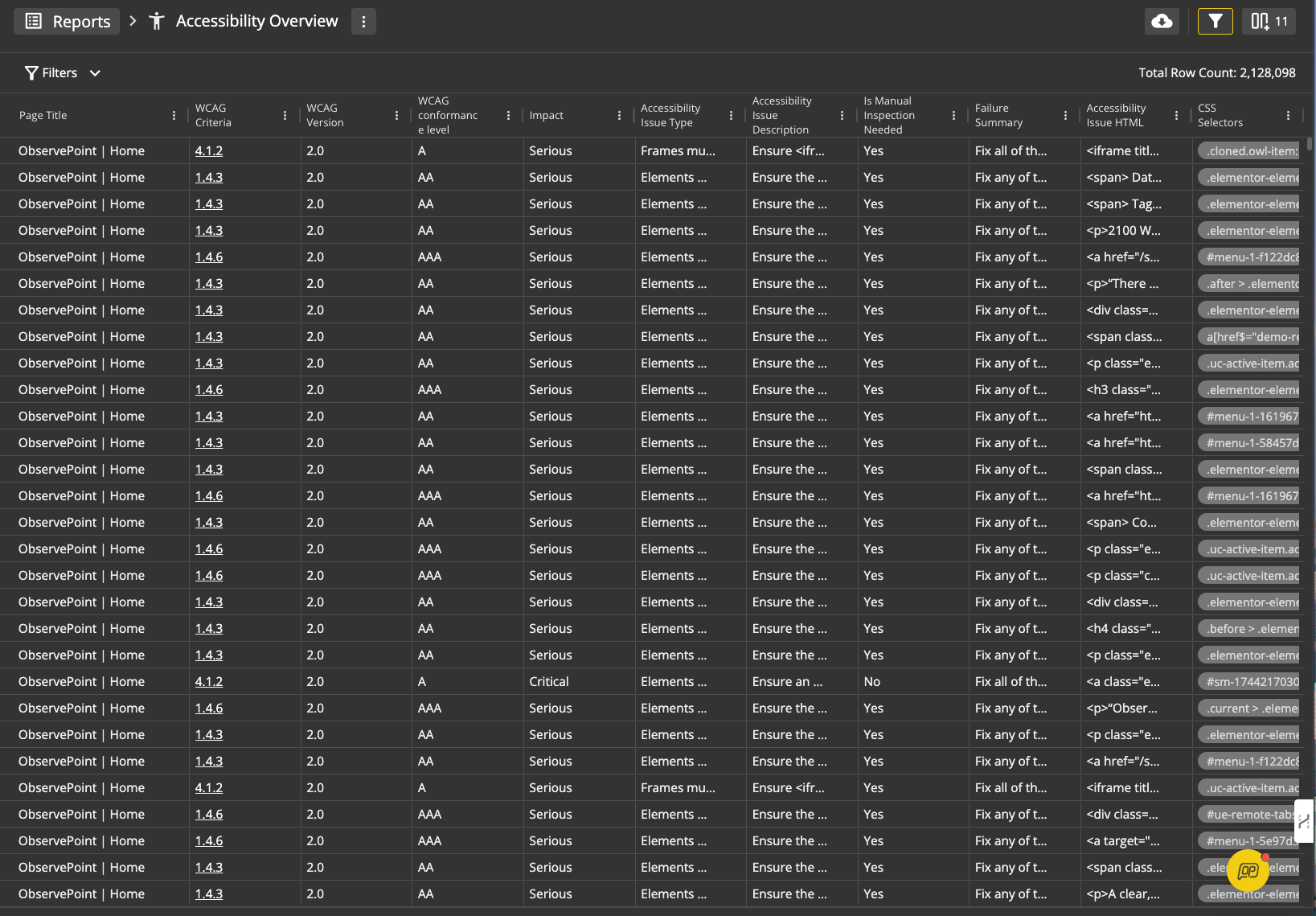1316x916 pixels.
Task: Open the yellow chat support widget
Action: [x=1248, y=870]
